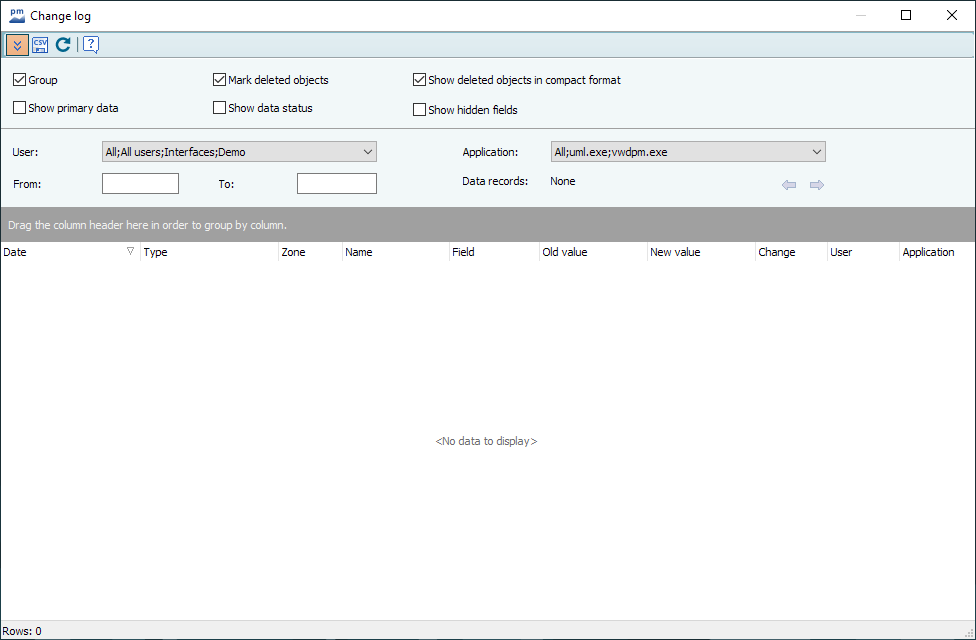Viewport: 976px width, 640px height.
Task: Toggle Mark deleted objects checkbox
Action: click(220, 80)
